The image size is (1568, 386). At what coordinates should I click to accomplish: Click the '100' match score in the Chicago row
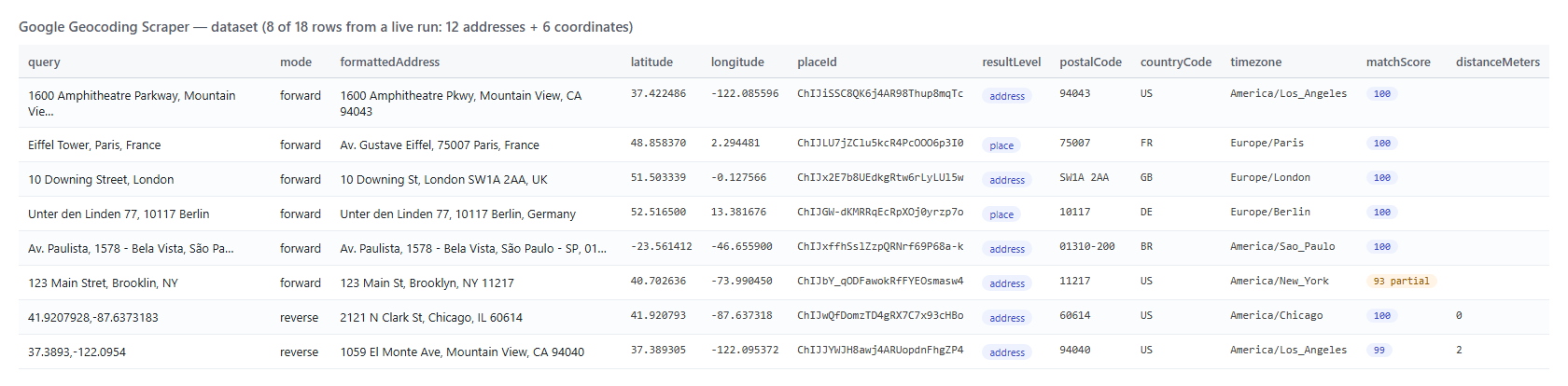[x=1382, y=315]
